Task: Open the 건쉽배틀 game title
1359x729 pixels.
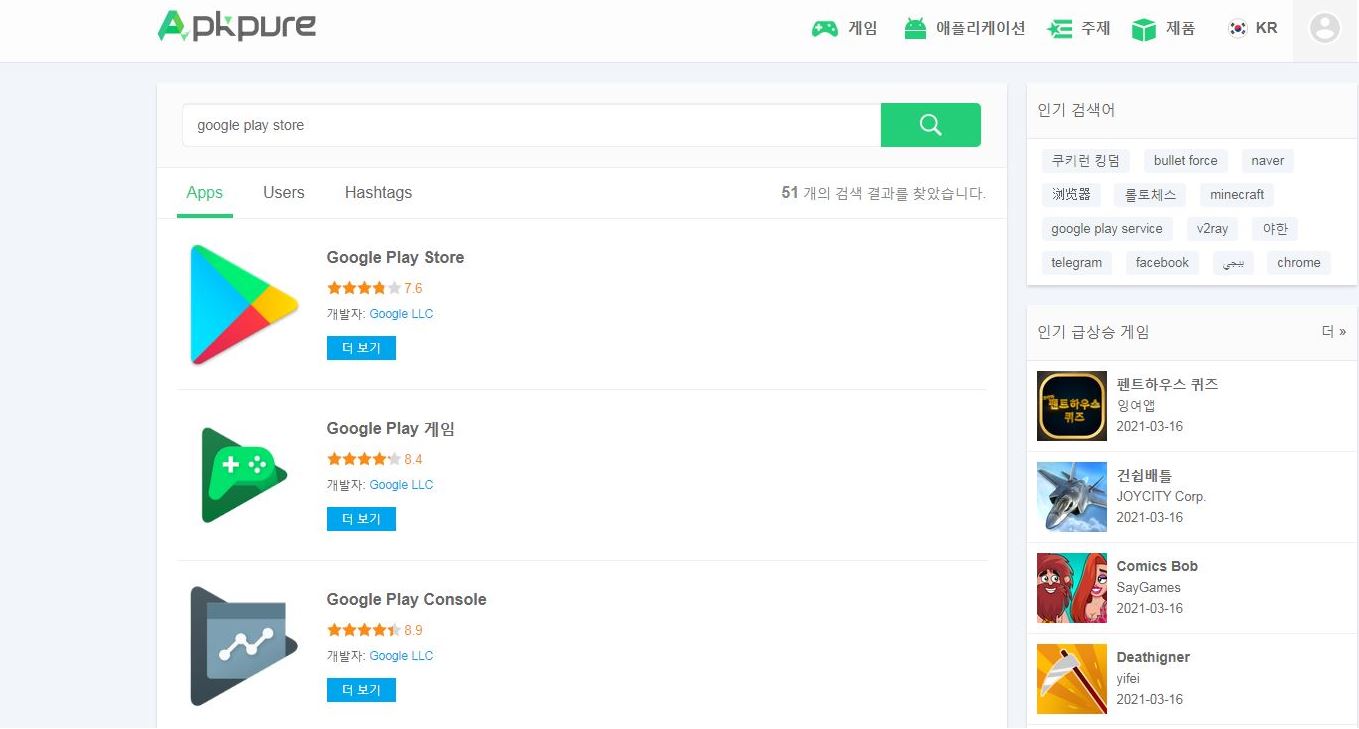Action: point(1144,475)
